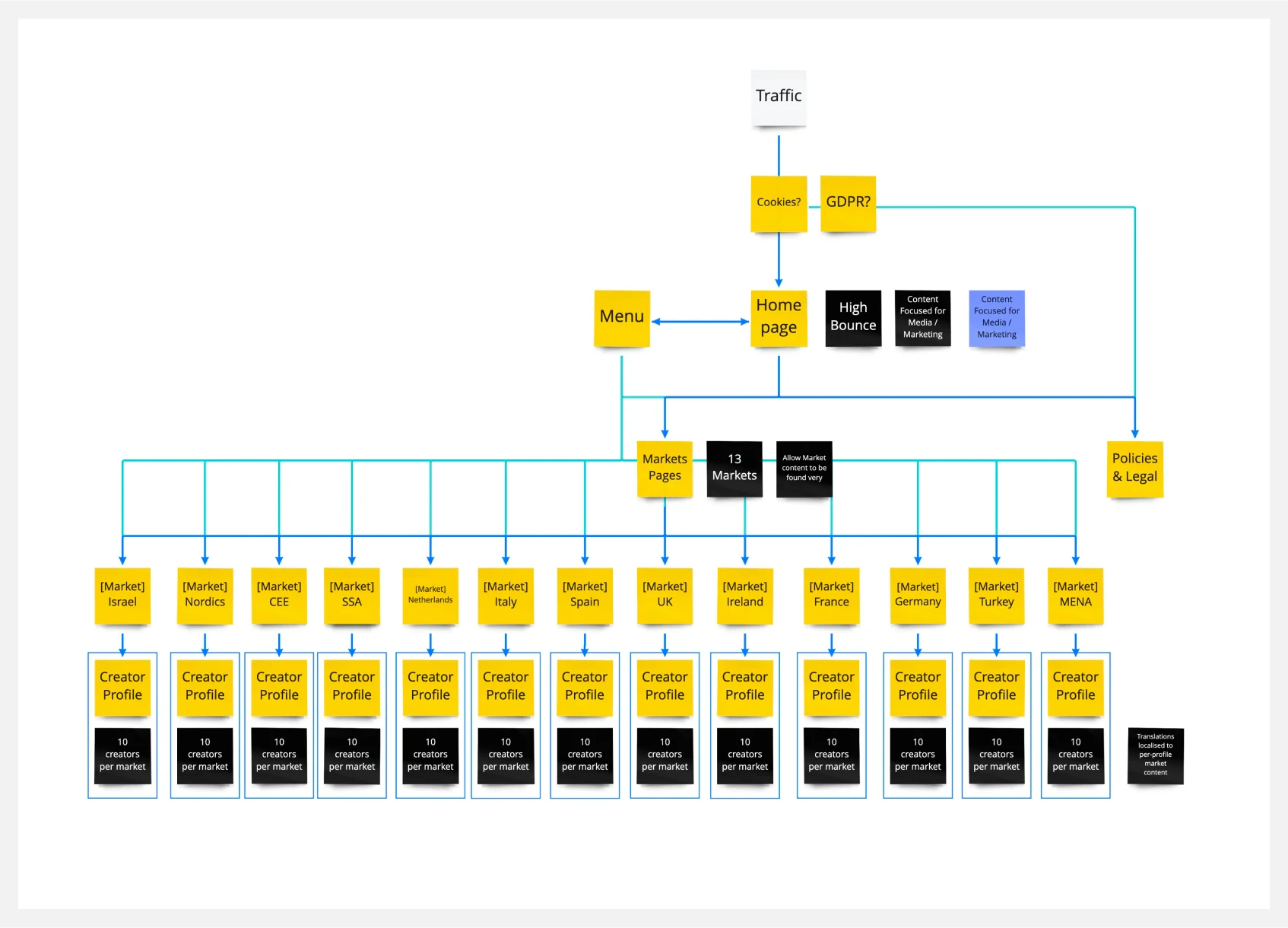
Task: Click the Home page sticky note
Action: coord(779,319)
